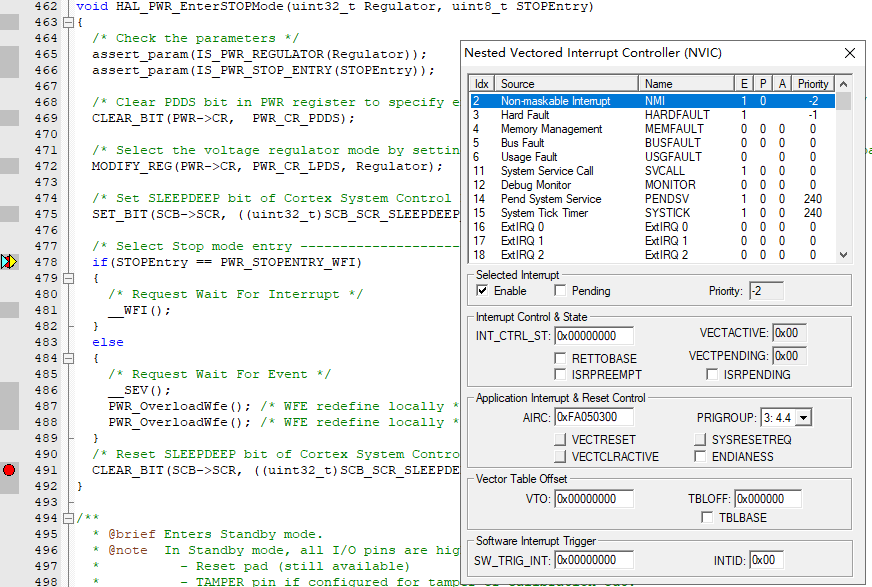Viewport: 872px width, 587px height.
Task: Collapse the comment block fold at line 494
Action: tap(68, 518)
